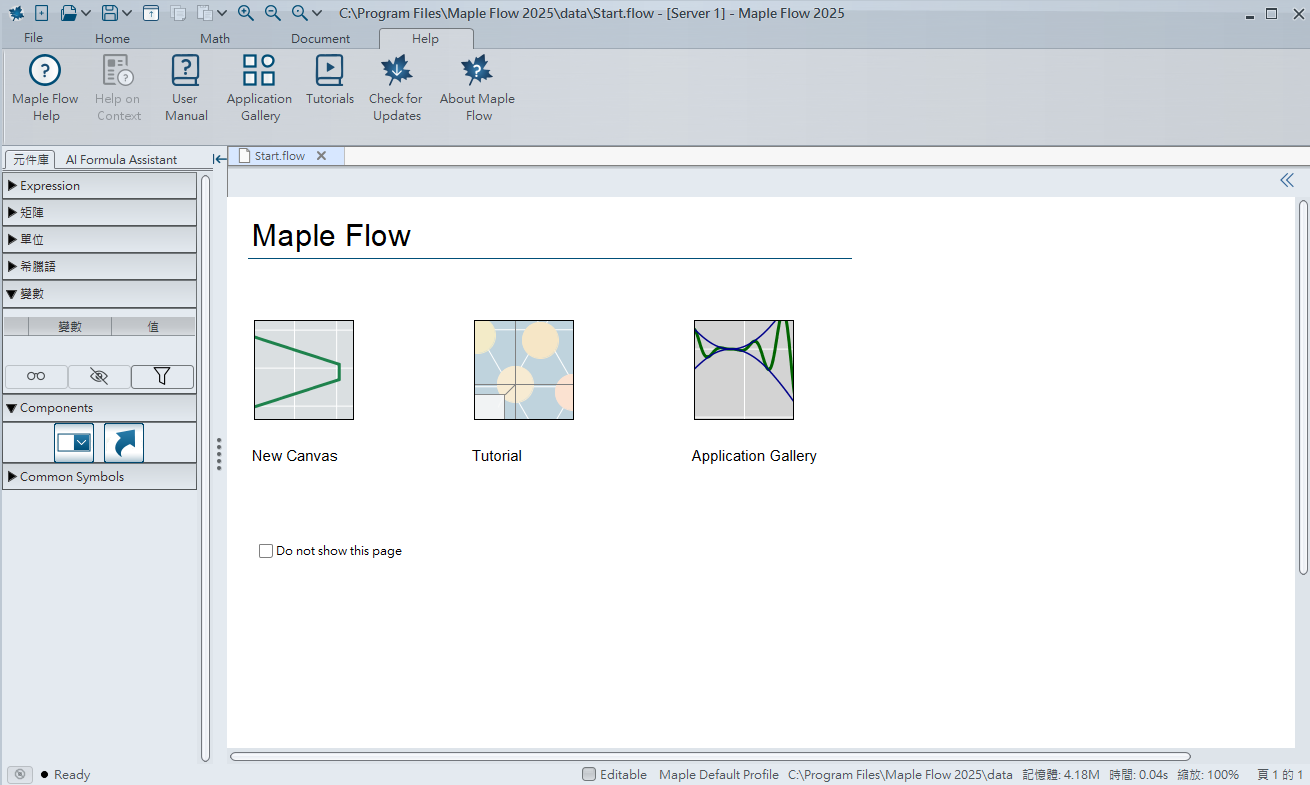1310x785 pixels.
Task: Switch to the AI Formula Assistant tab
Action: click(x=121, y=159)
